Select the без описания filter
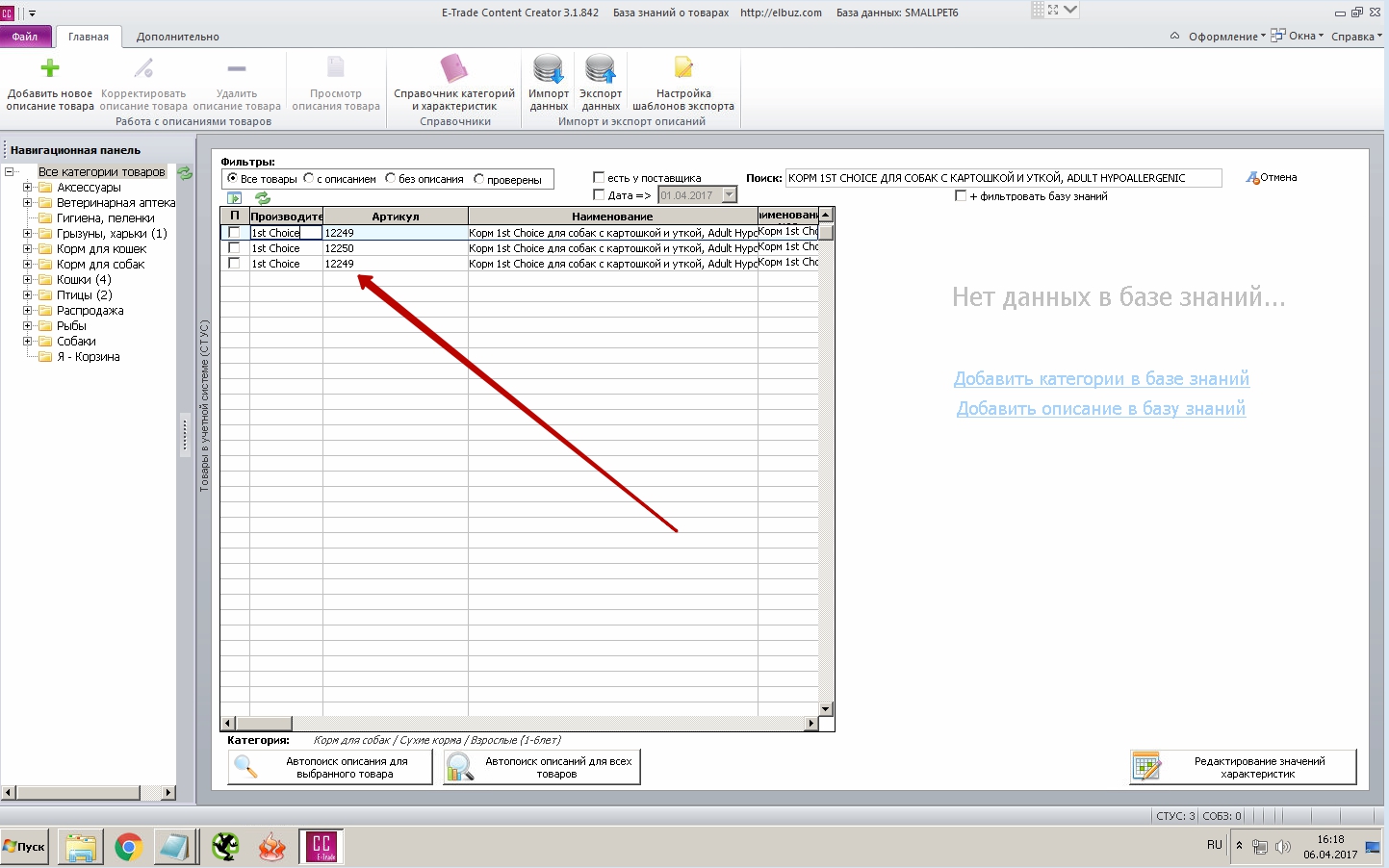The width and height of the screenshot is (1389, 868). pyautogui.click(x=391, y=179)
